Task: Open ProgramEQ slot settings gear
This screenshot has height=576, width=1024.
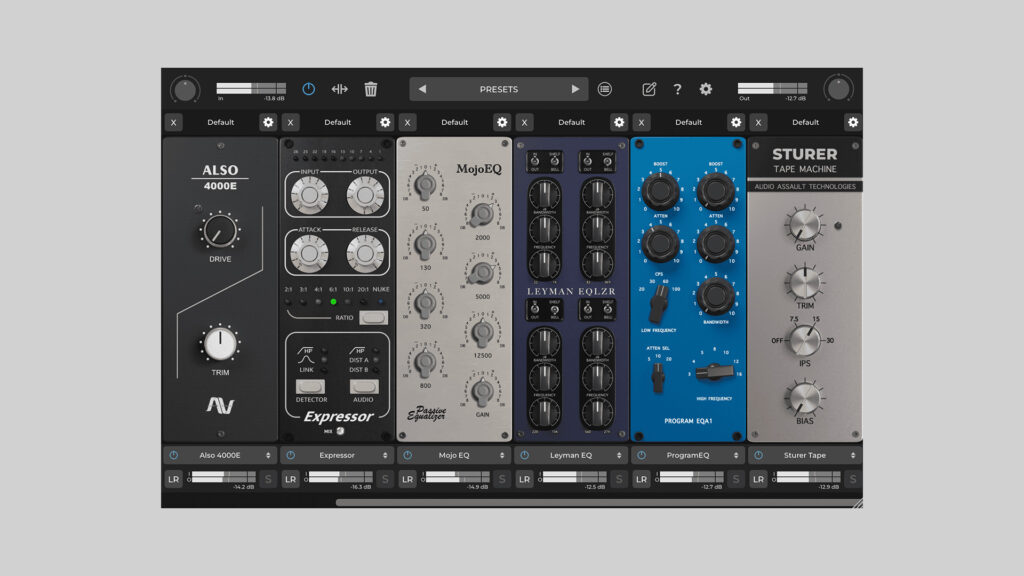Action: click(x=736, y=122)
